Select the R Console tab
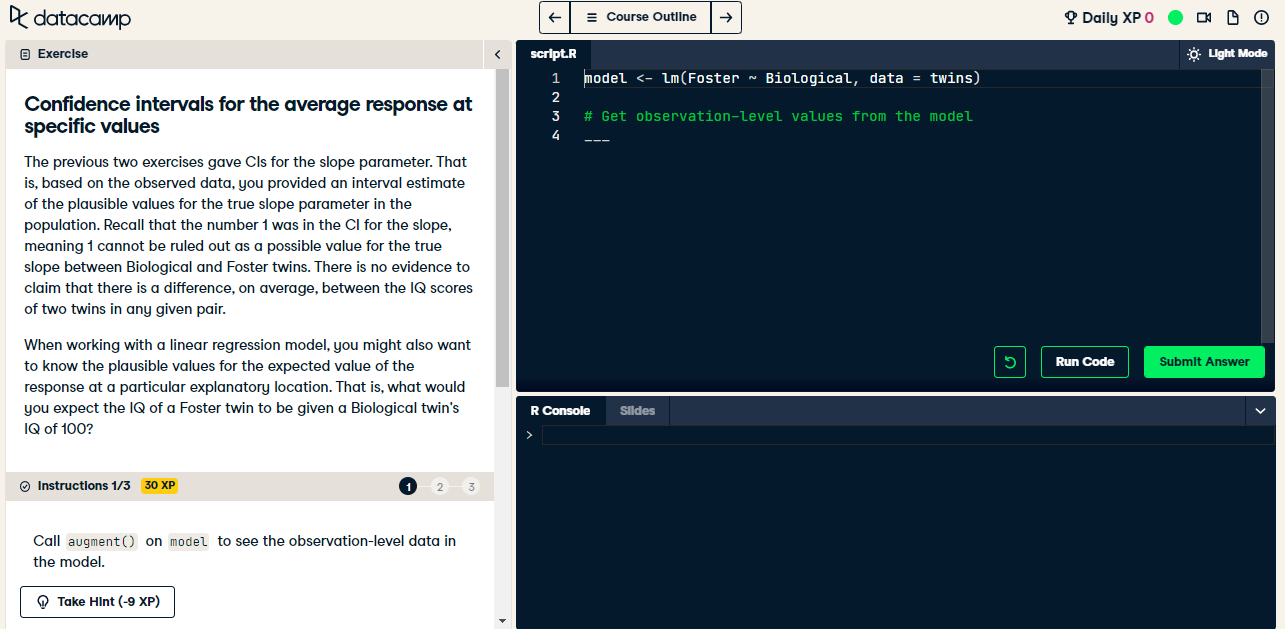 (560, 410)
